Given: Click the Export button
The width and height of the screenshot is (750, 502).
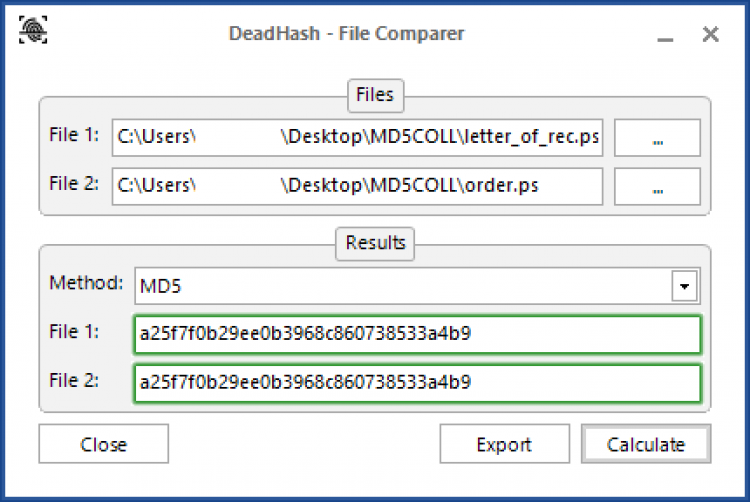Looking at the screenshot, I should pos(505,444).
